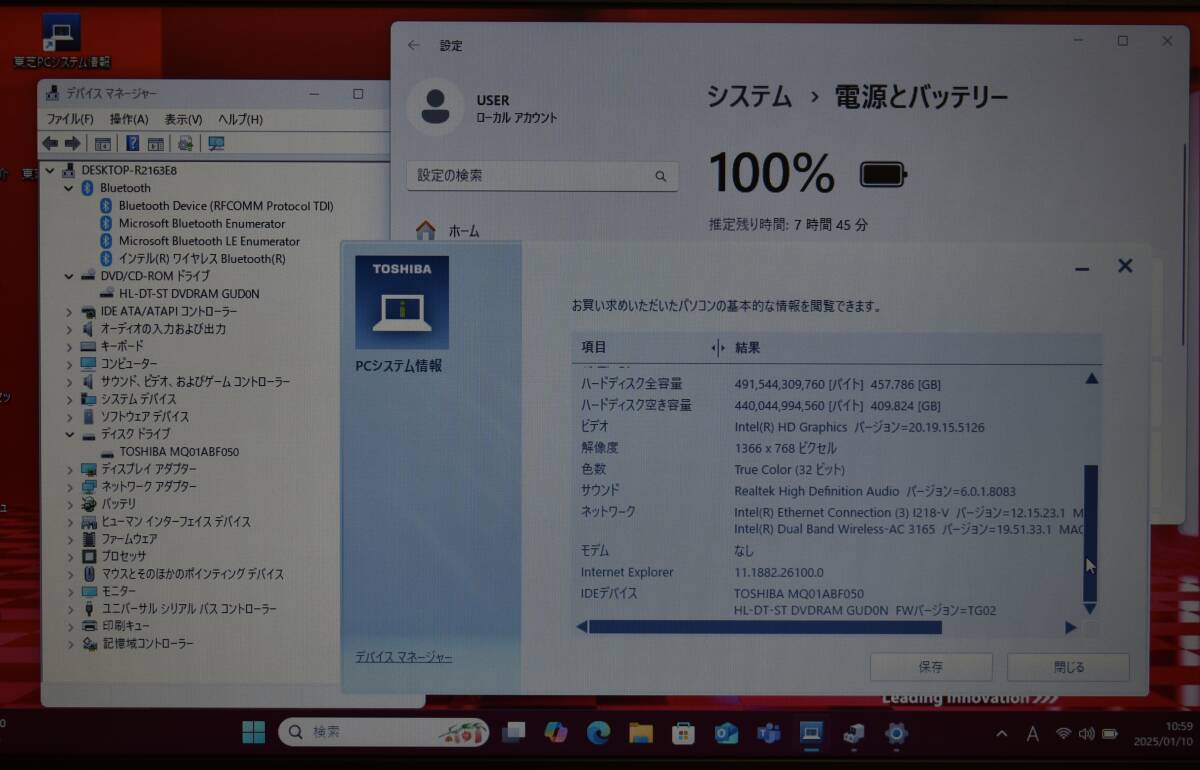Click the Scan for hardware changes monitor icon
The height and width of the screenshot is (770, 1200).
point(215,144)
